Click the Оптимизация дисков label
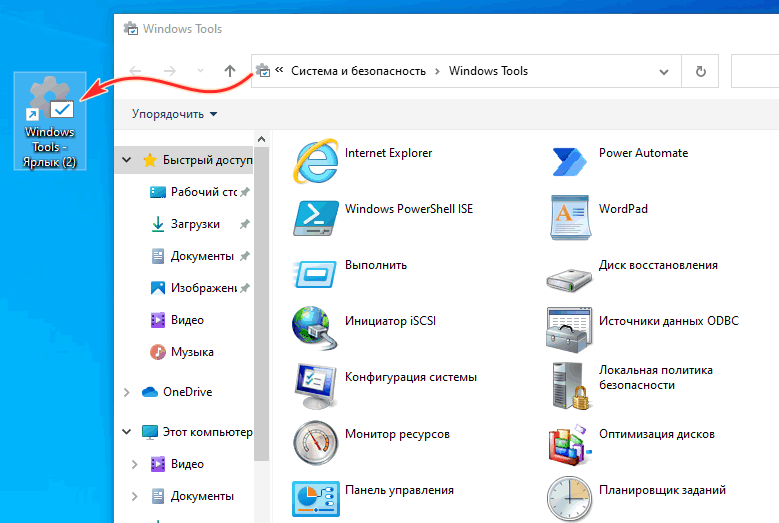This screenshot has height=523, width=779. (657, 434)
